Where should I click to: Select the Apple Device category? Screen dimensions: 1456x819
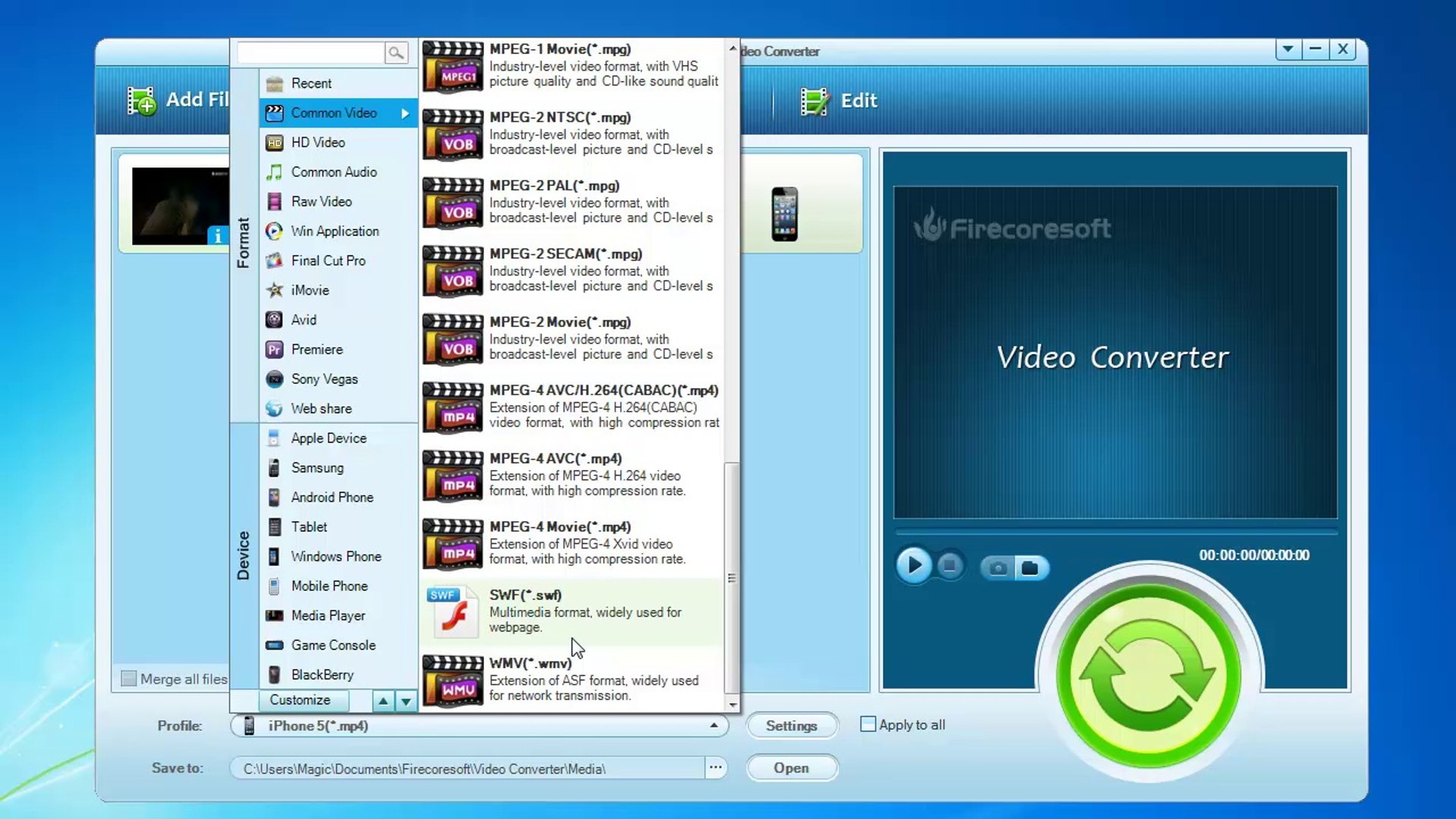pos(327,438)
